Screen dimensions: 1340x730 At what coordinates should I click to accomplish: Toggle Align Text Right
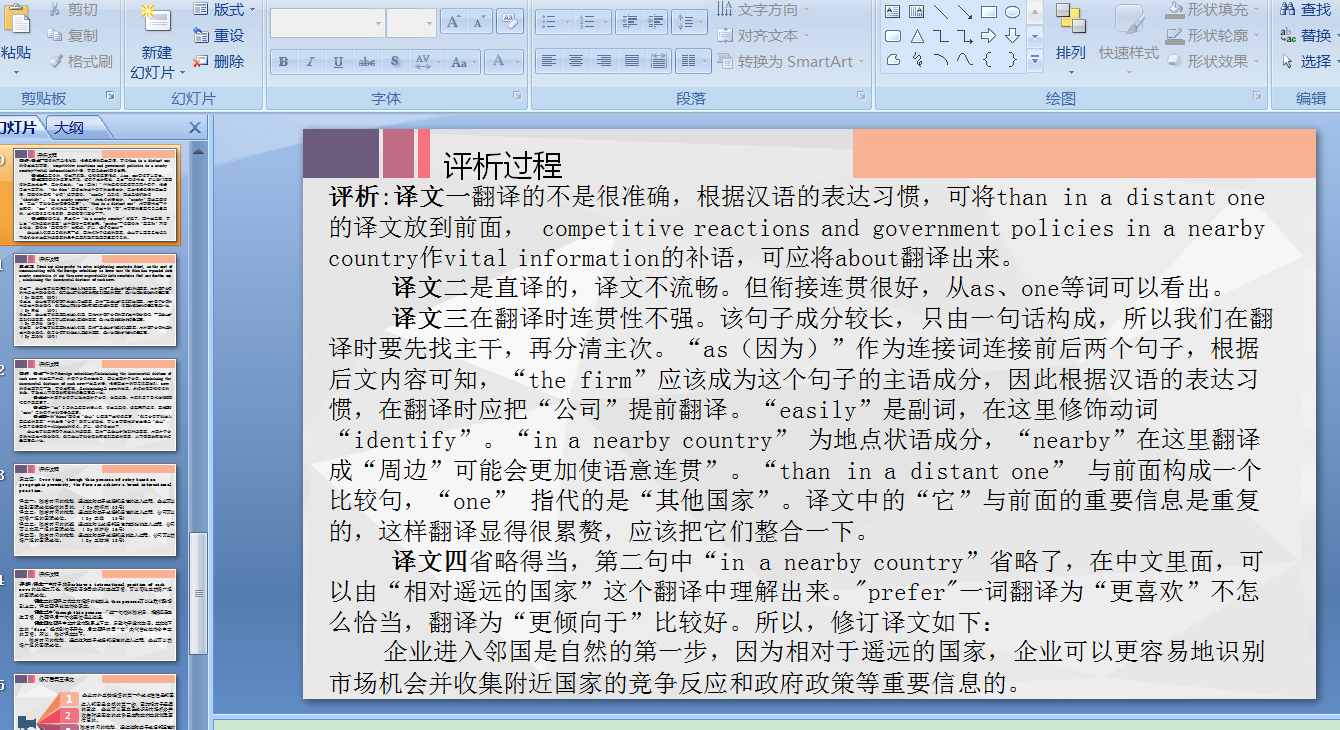(603, 61)
